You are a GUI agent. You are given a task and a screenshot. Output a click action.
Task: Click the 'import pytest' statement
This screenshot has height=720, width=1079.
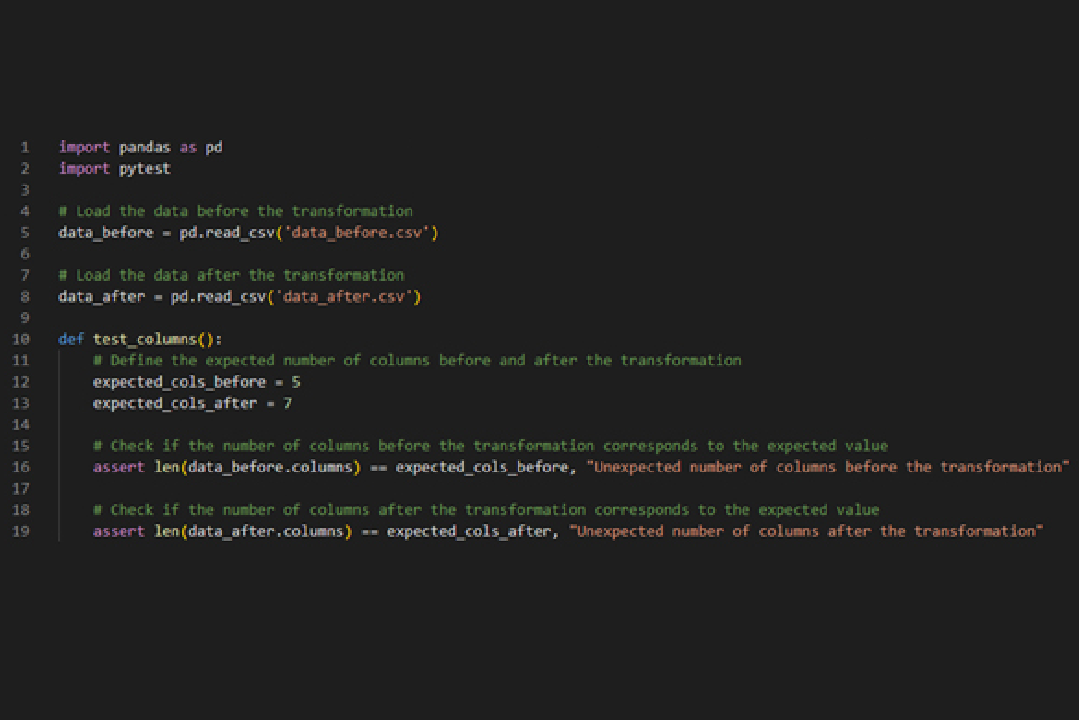click(x=114, y=169)
